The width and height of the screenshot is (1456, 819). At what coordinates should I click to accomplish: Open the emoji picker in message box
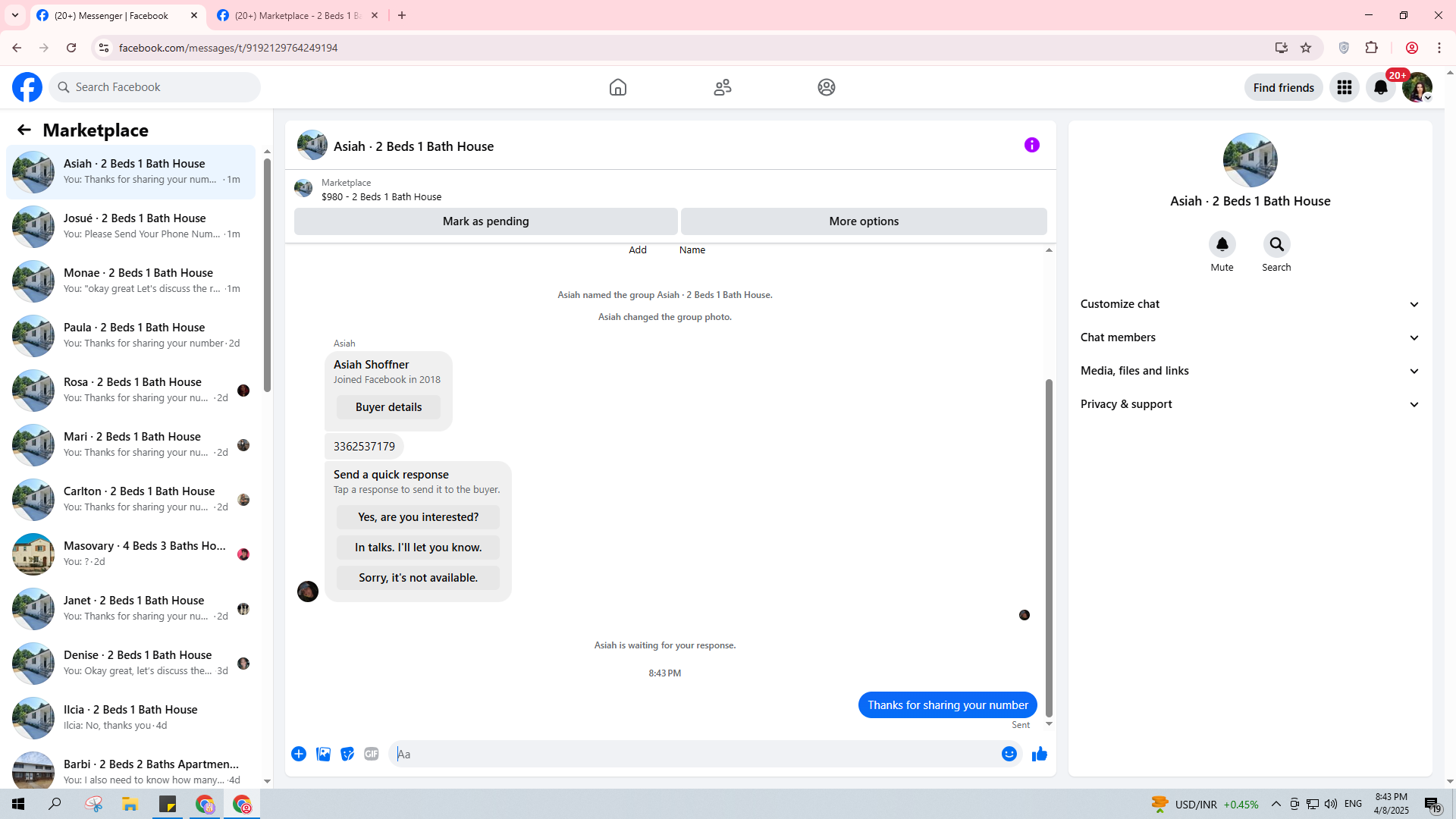pyautogui.click(x=1009, y=754)
